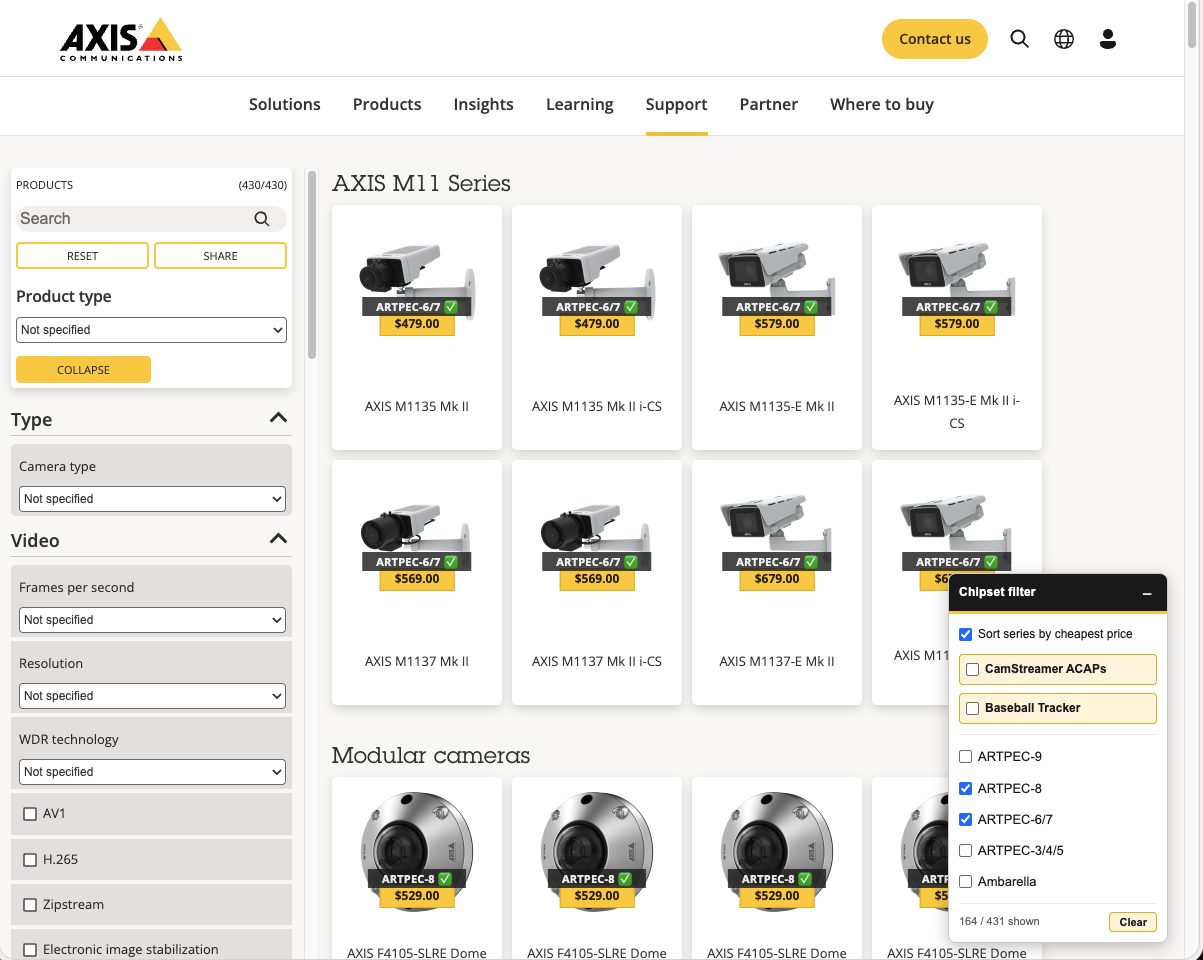Open the WDR technology dropdown

153,772
